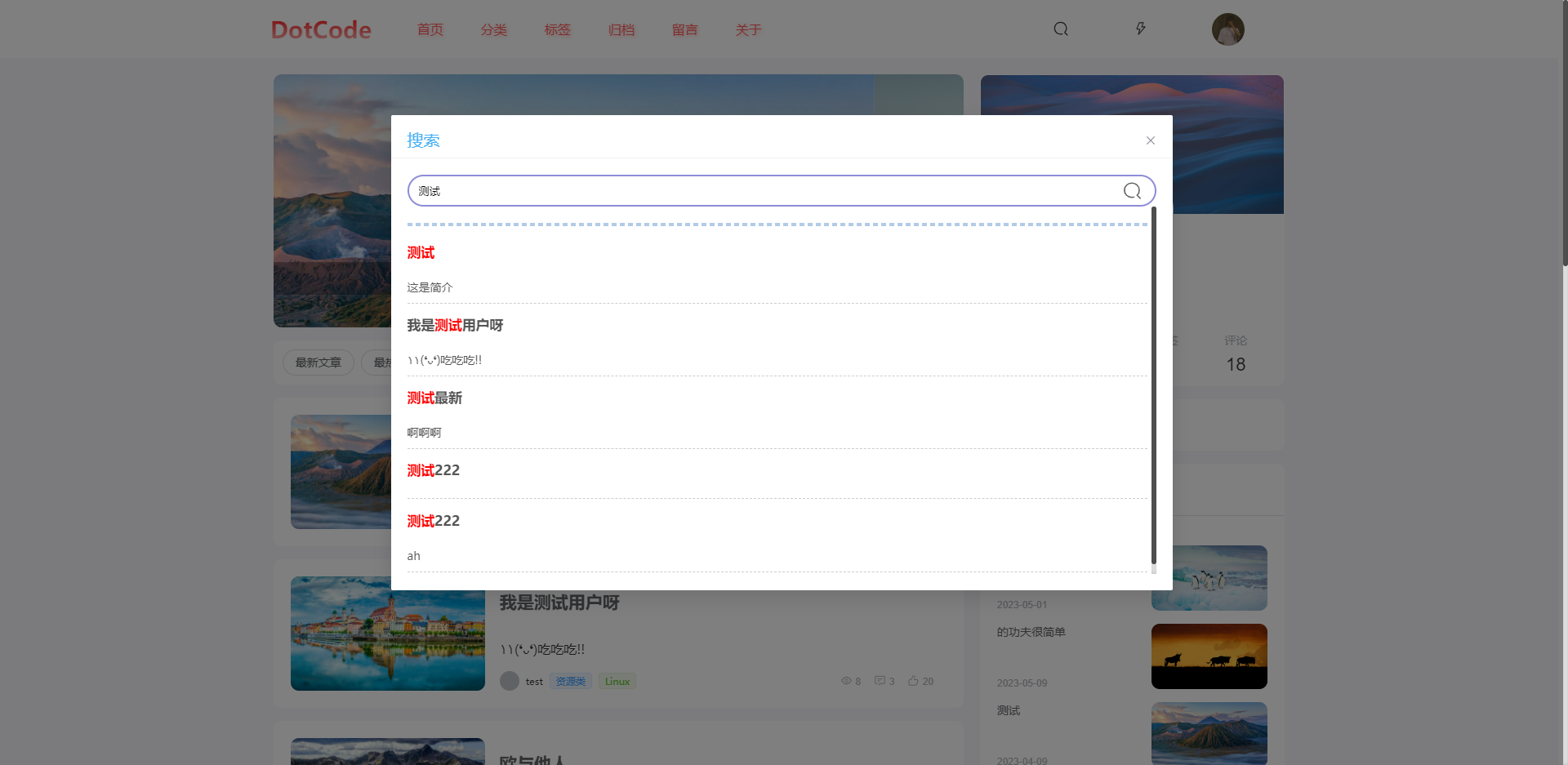This screenshot has width=1568, height=765.
Task: Click the magnifier icon inside the search field
Action: click(1132, 191)
